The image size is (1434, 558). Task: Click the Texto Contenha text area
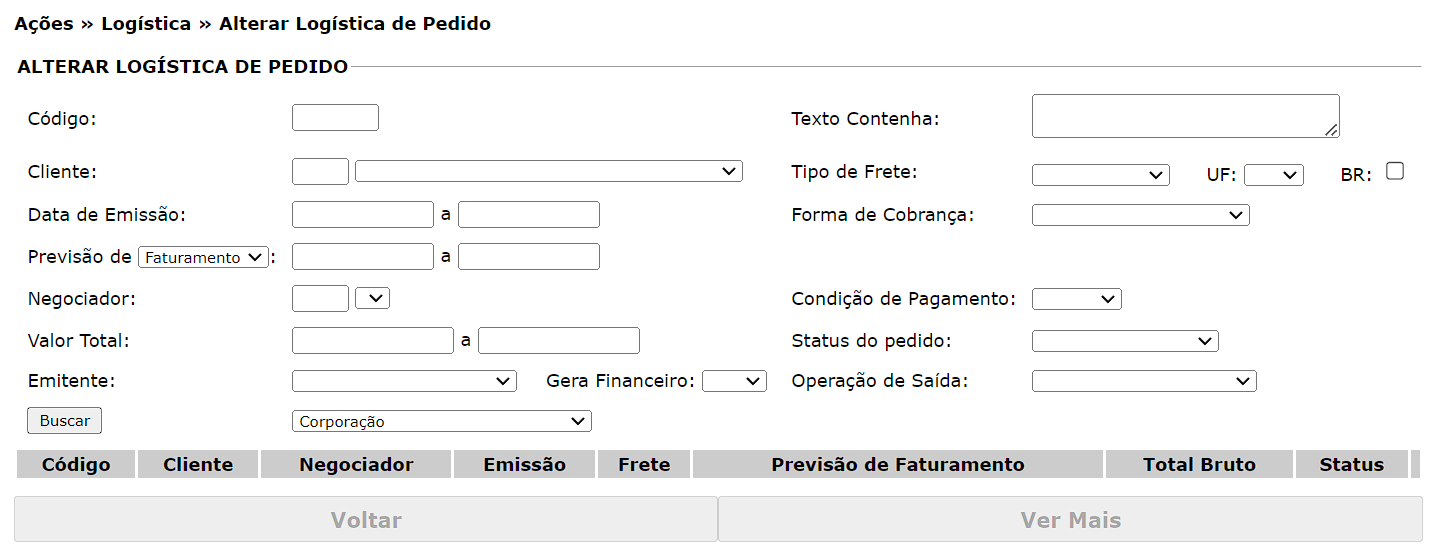(x=1185, y=116)
